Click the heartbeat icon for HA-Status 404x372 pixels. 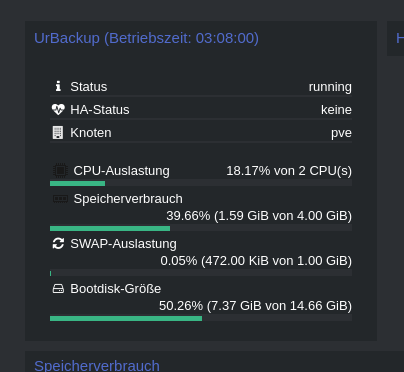[58, 109]
